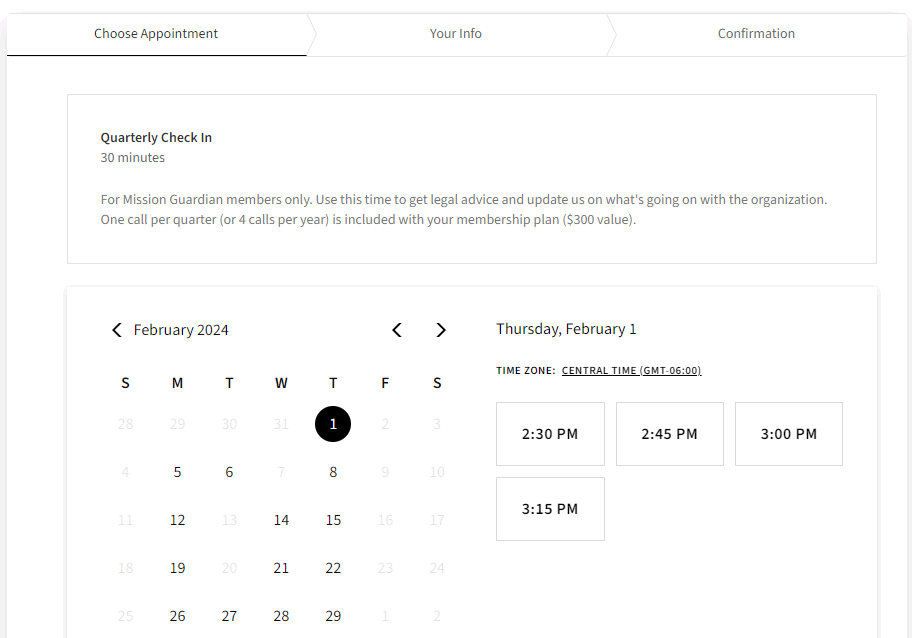Select February 12 for the appointment
Viewport: 912px width, 638px height.
[x=177, y=519]
